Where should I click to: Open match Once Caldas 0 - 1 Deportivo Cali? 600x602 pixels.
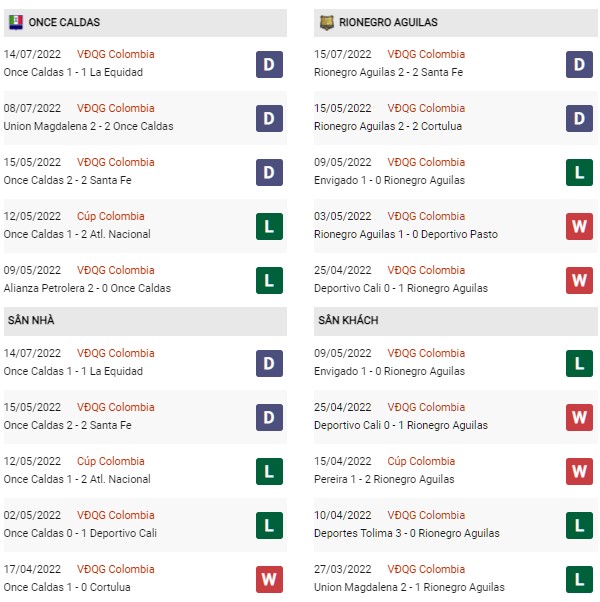(x=80, y=533)
